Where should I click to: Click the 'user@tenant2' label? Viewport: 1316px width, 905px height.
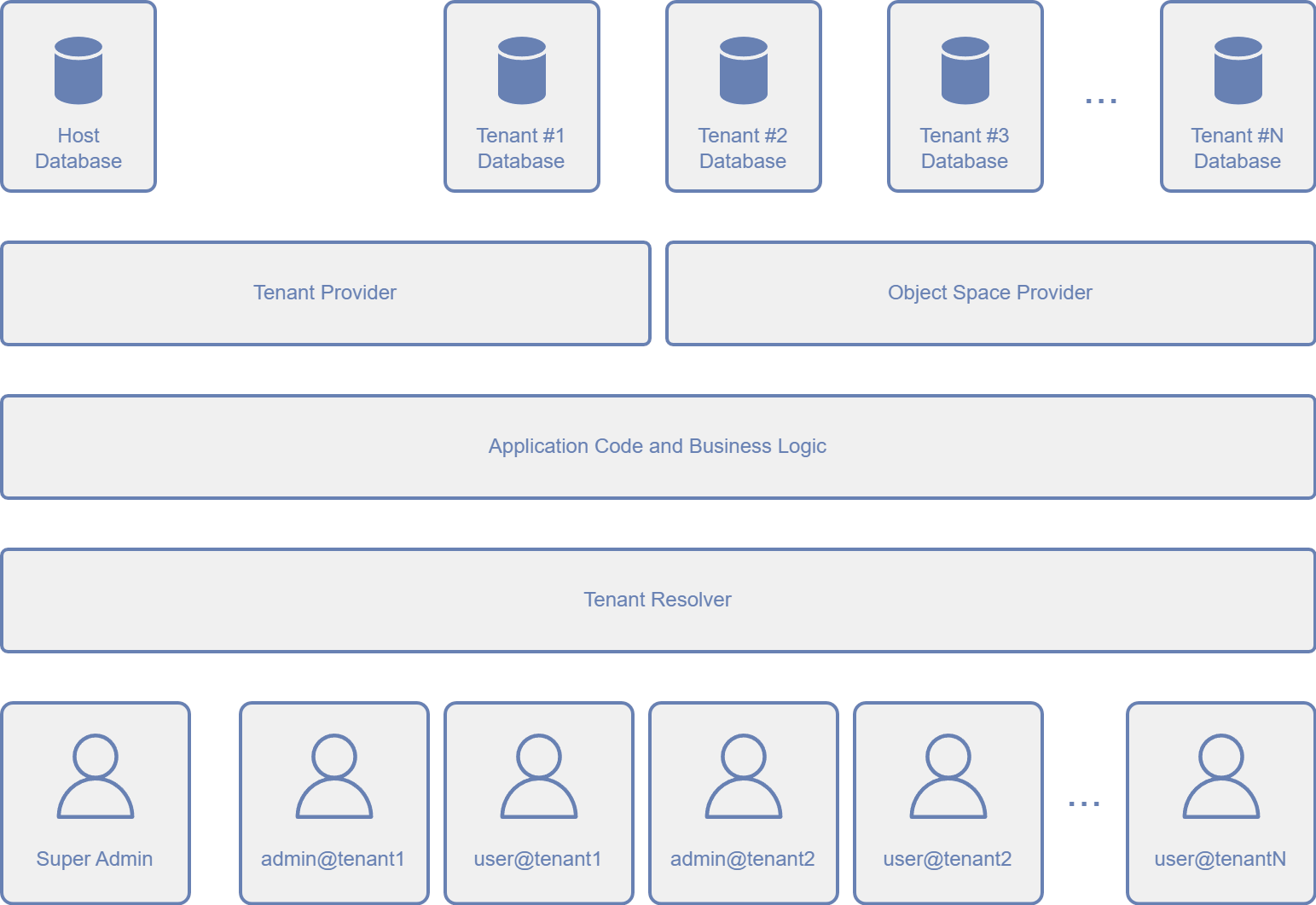point(948,859)
